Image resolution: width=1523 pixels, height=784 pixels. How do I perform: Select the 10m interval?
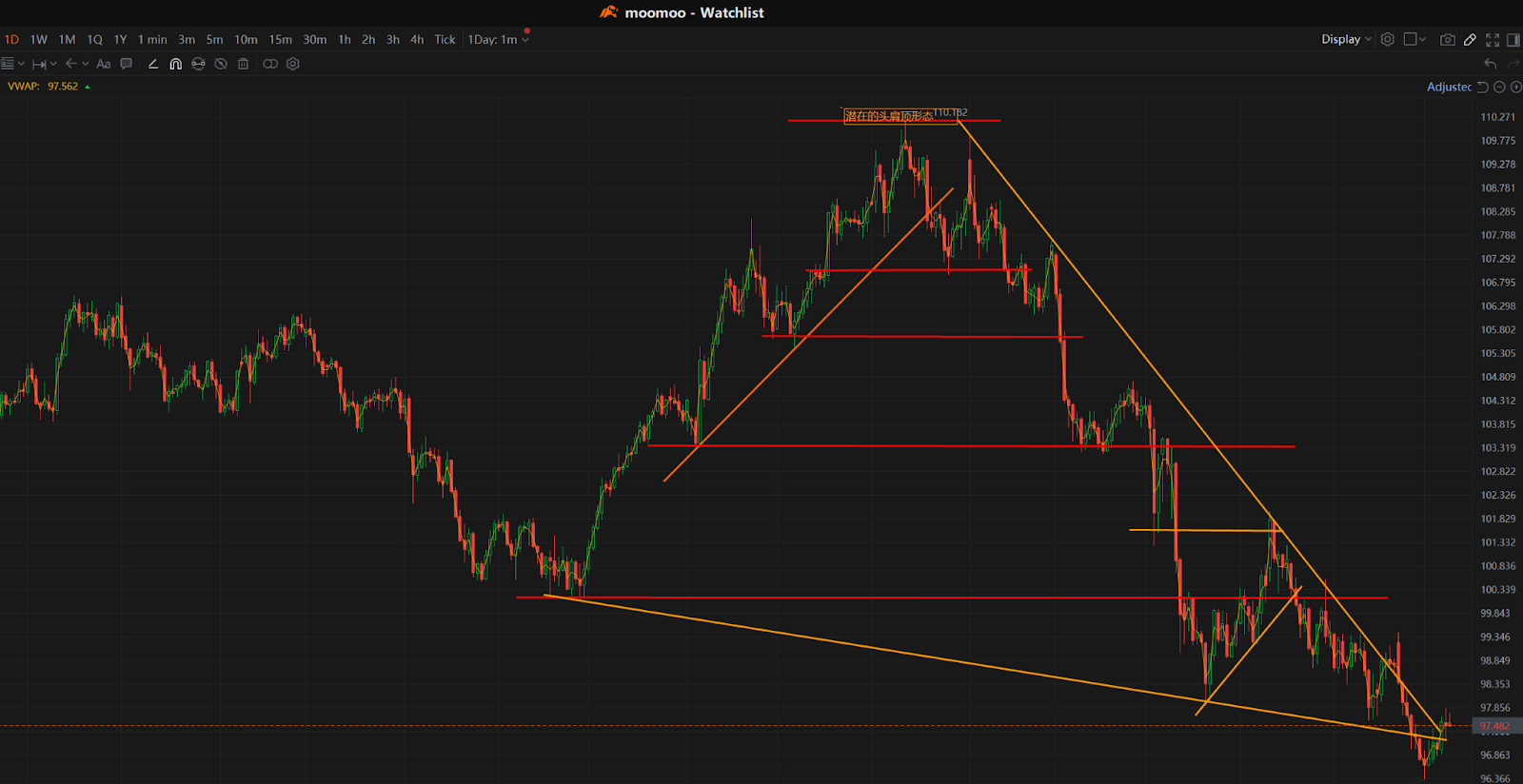click(246, 40)
